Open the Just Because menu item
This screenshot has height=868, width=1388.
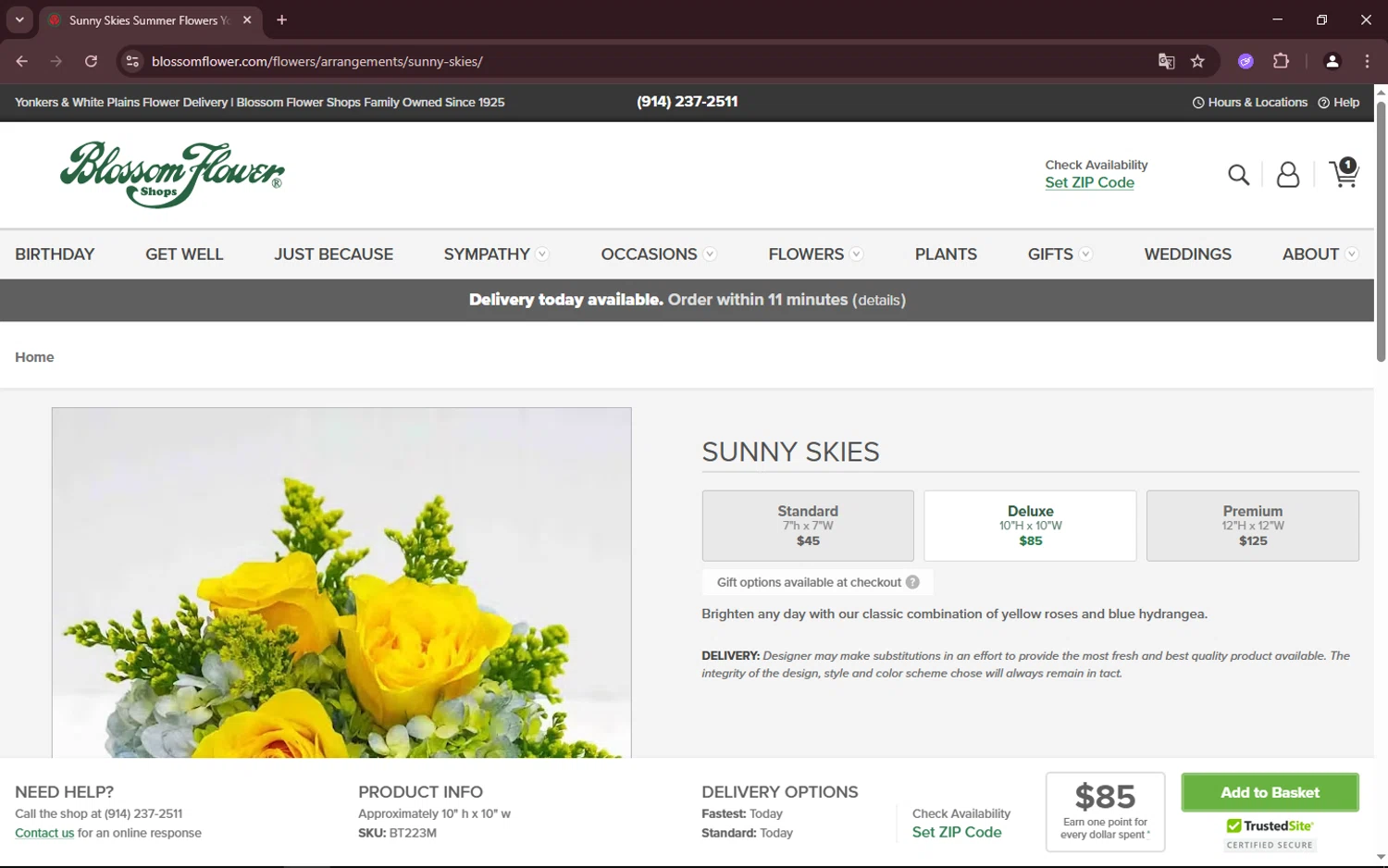(333, 254)
